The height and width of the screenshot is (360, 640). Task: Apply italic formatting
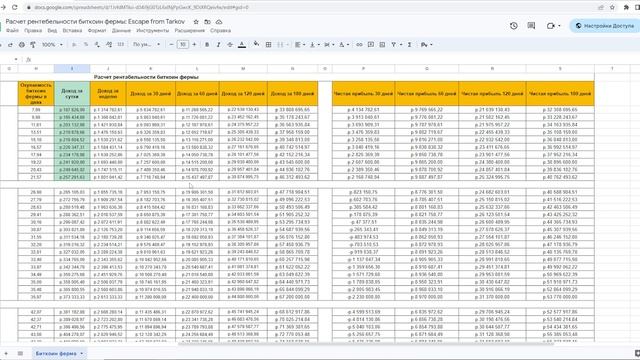[218, 44]
